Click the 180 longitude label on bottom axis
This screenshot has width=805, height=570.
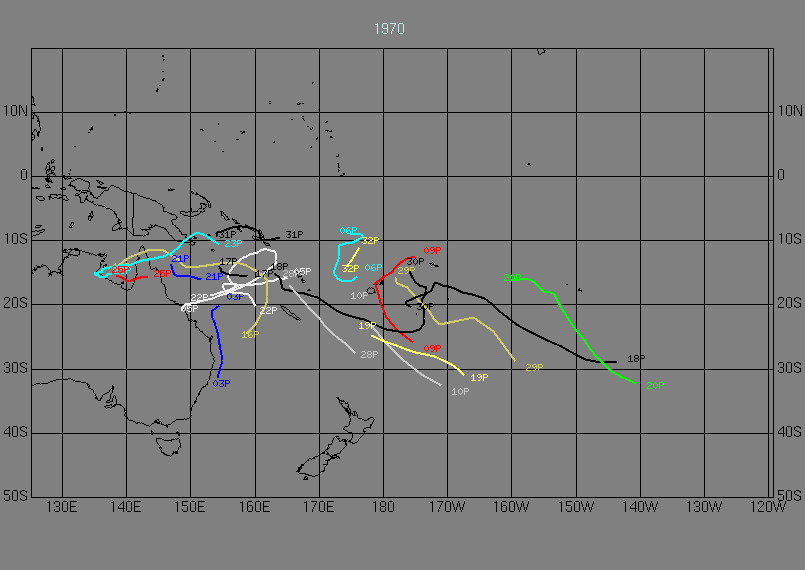click(383, 506)
